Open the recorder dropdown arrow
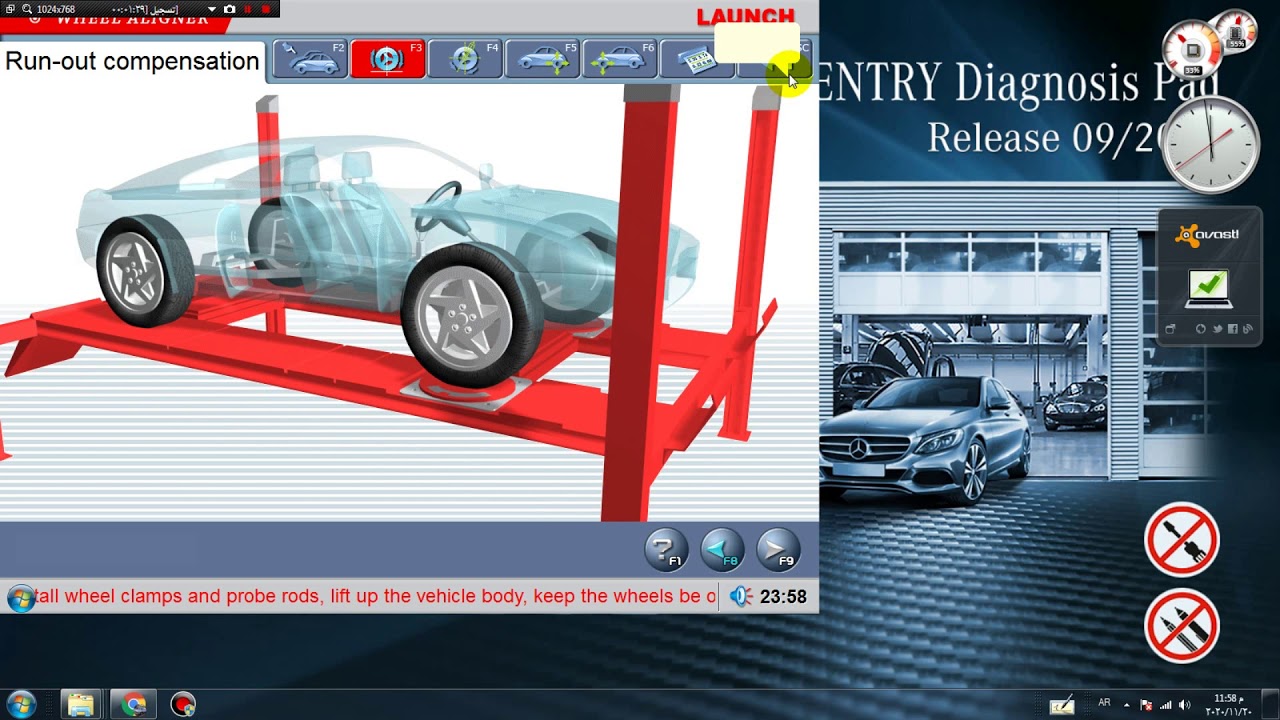 [x=211, y=9]
